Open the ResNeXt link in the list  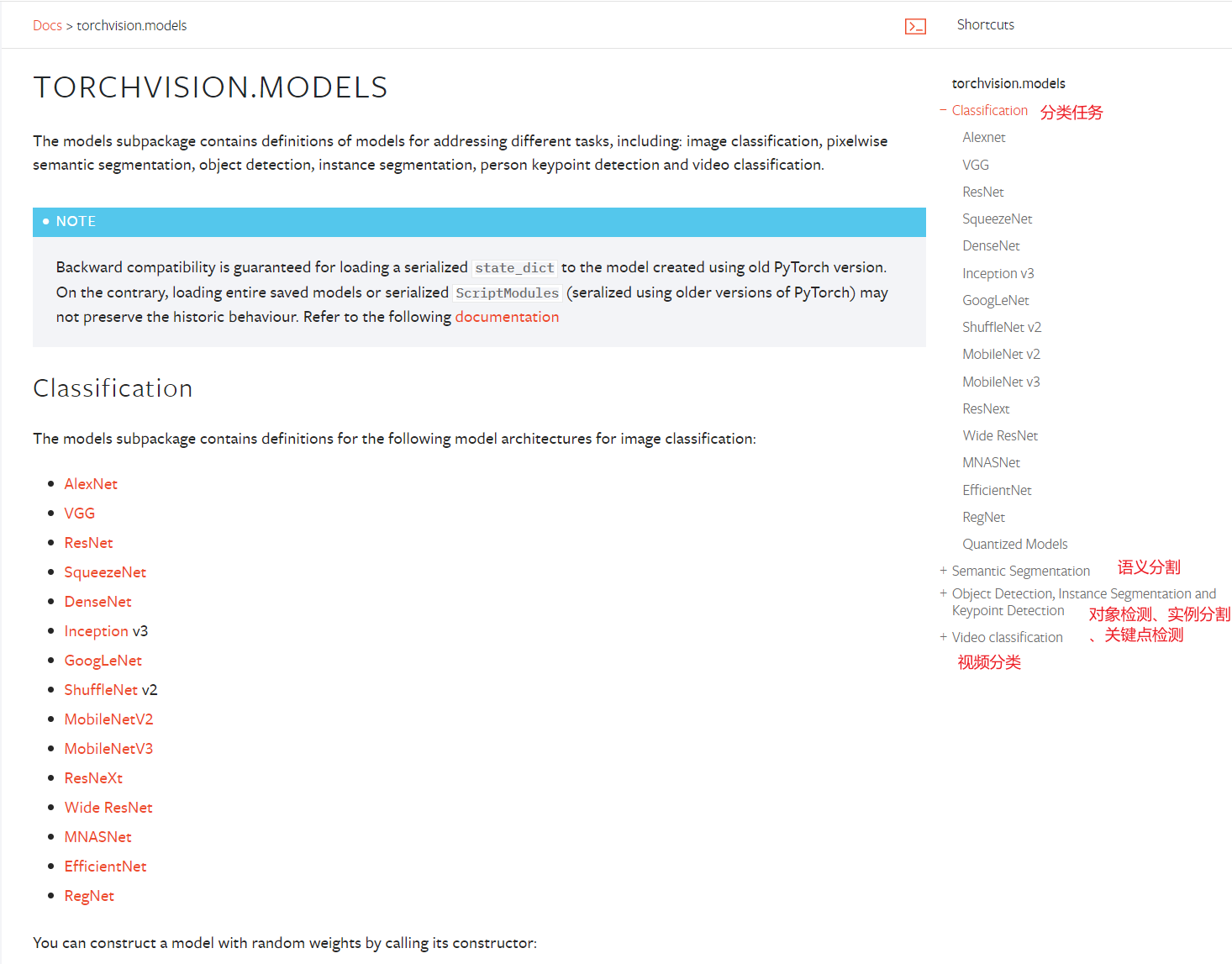pos(93,778)
